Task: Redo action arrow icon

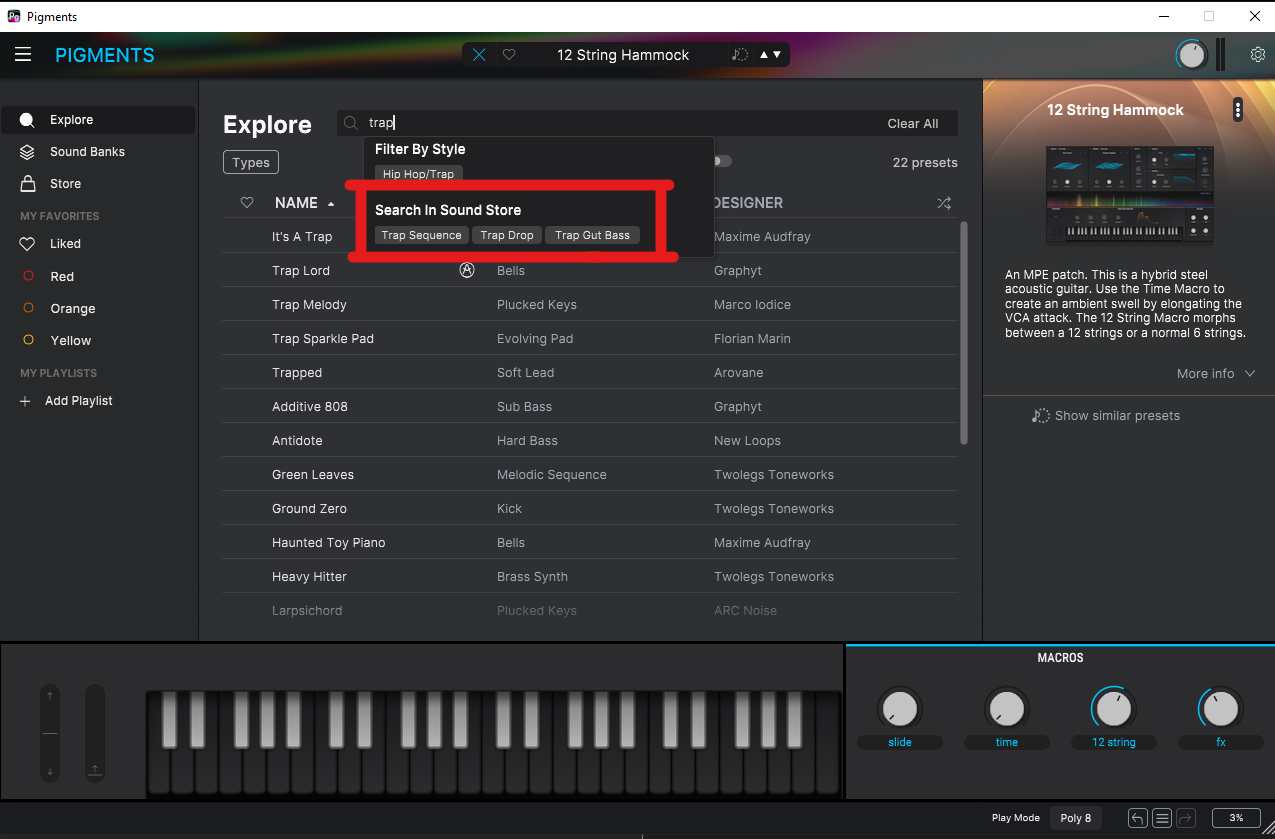Action: [1185, 818]
